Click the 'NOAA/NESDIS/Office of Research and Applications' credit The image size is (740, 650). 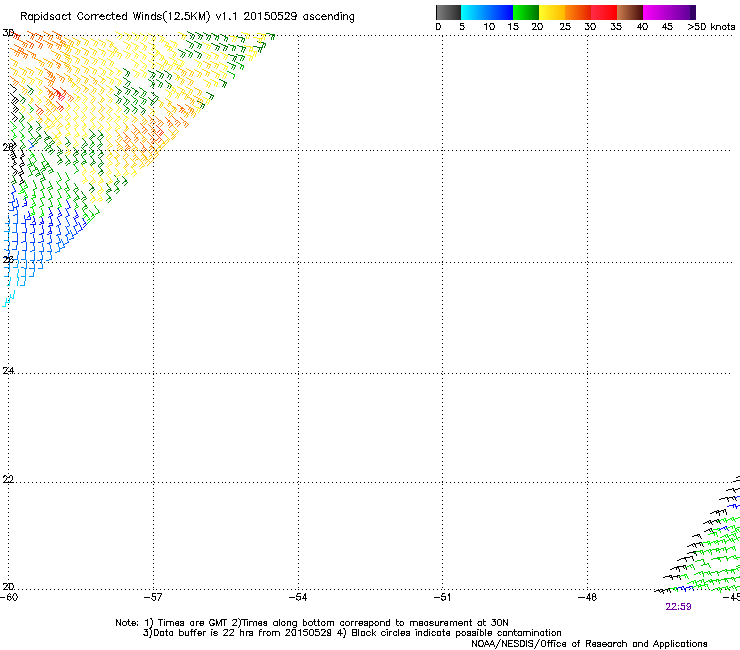click(x=589, y=644)
